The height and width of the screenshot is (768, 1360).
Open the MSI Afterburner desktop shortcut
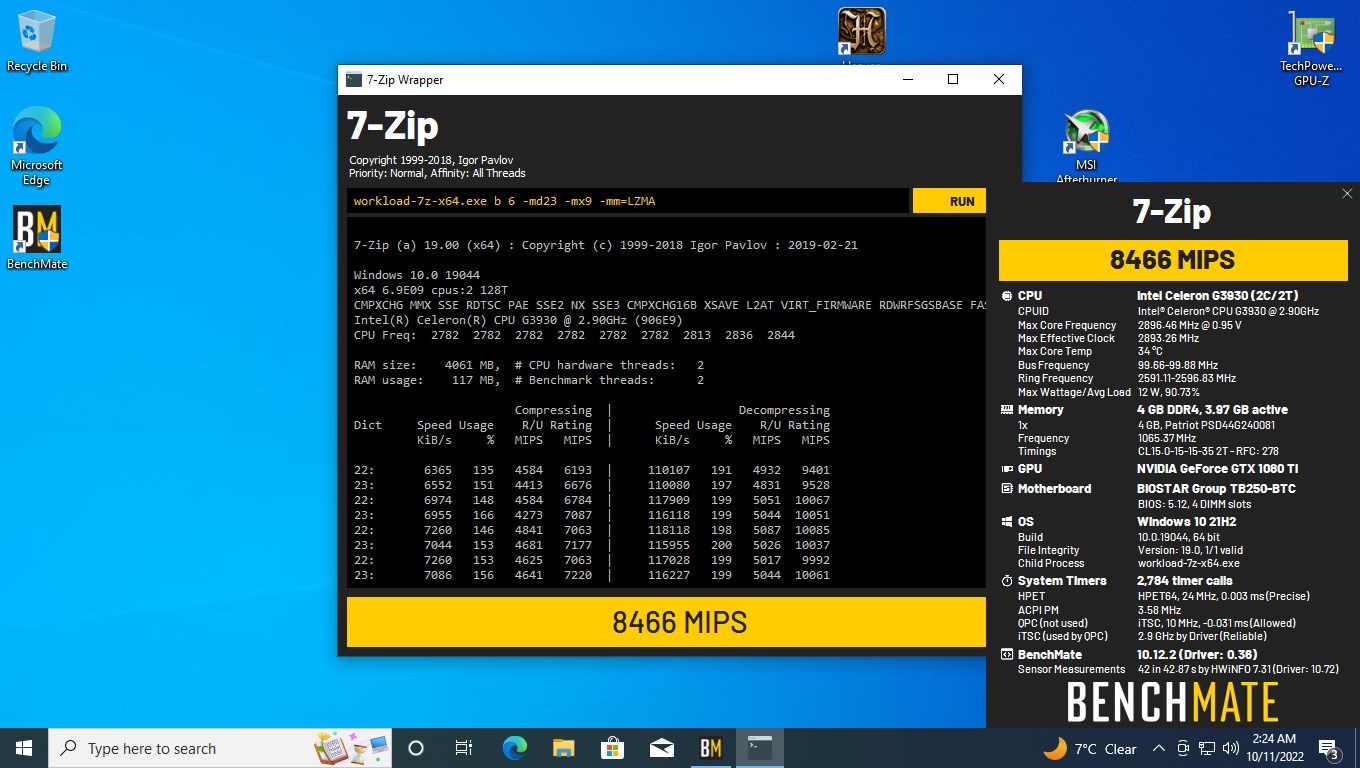coord(1087,145)
